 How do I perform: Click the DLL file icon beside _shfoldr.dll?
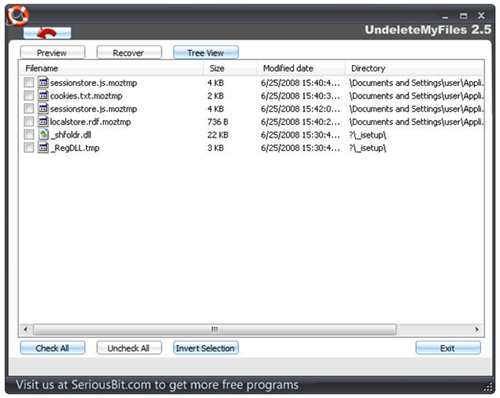tap(43, 135)
